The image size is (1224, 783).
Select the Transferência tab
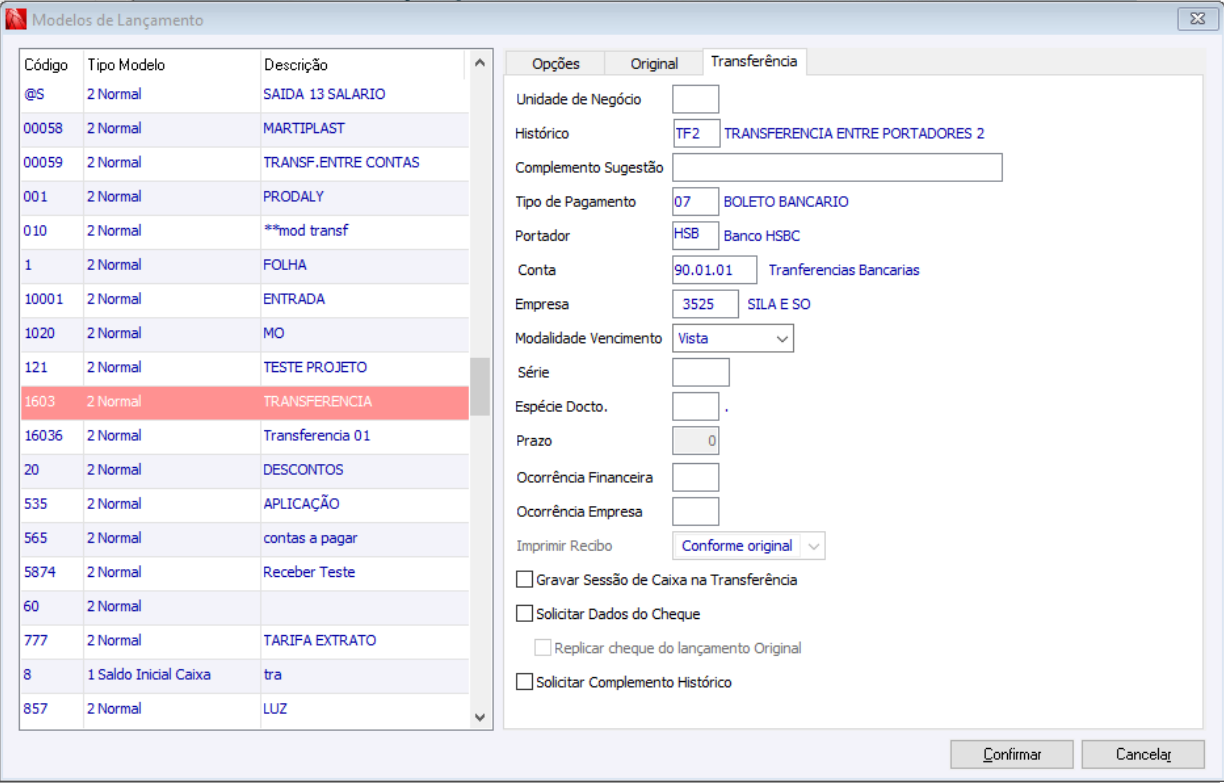[754, 61]
